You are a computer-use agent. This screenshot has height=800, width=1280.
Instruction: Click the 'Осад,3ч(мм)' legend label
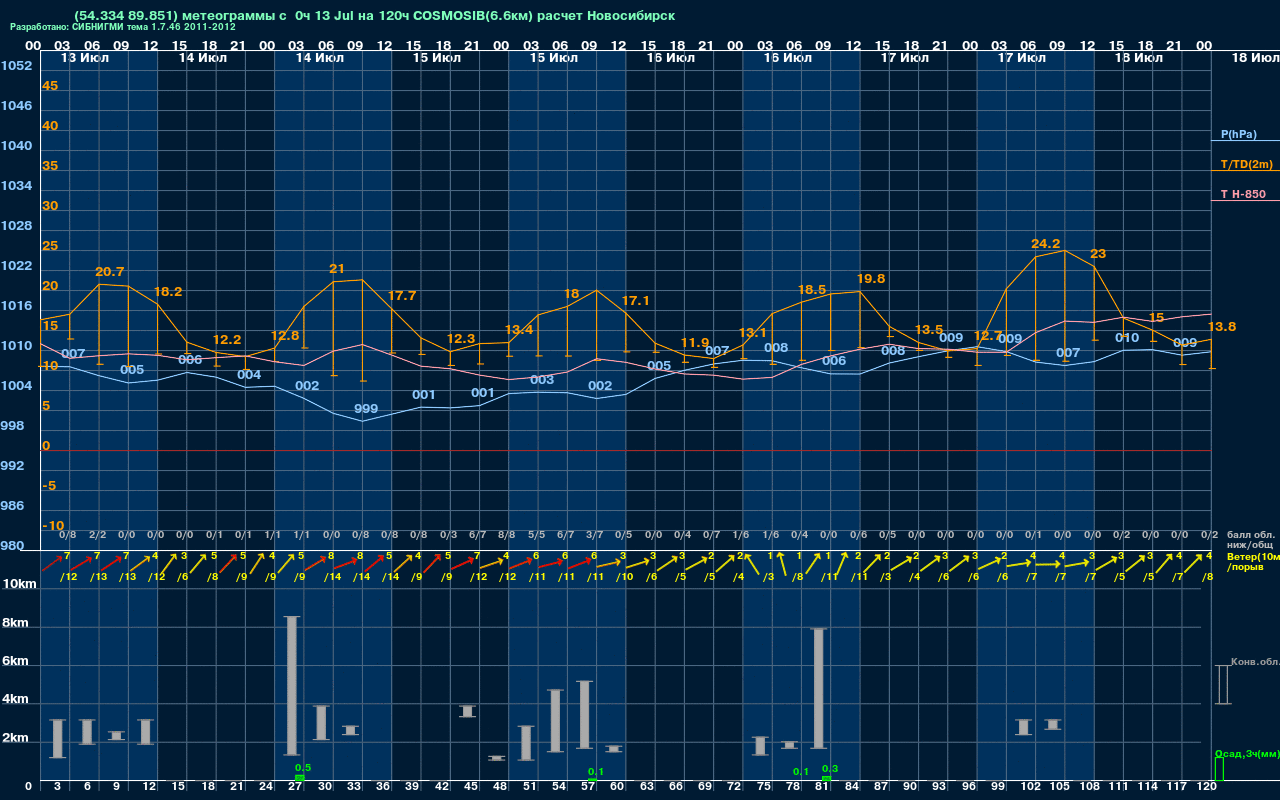(1246, 753)
